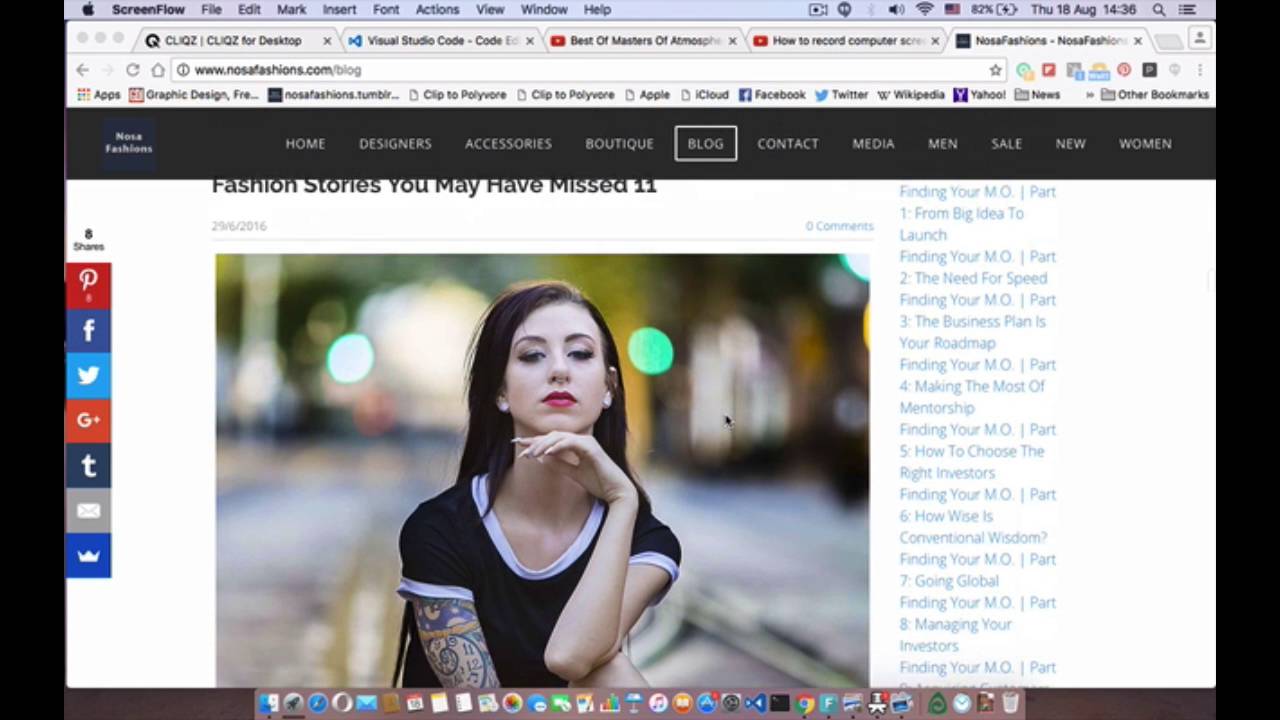
Task: Open the Chrome profile button
Action: (x=1199, y=40)
